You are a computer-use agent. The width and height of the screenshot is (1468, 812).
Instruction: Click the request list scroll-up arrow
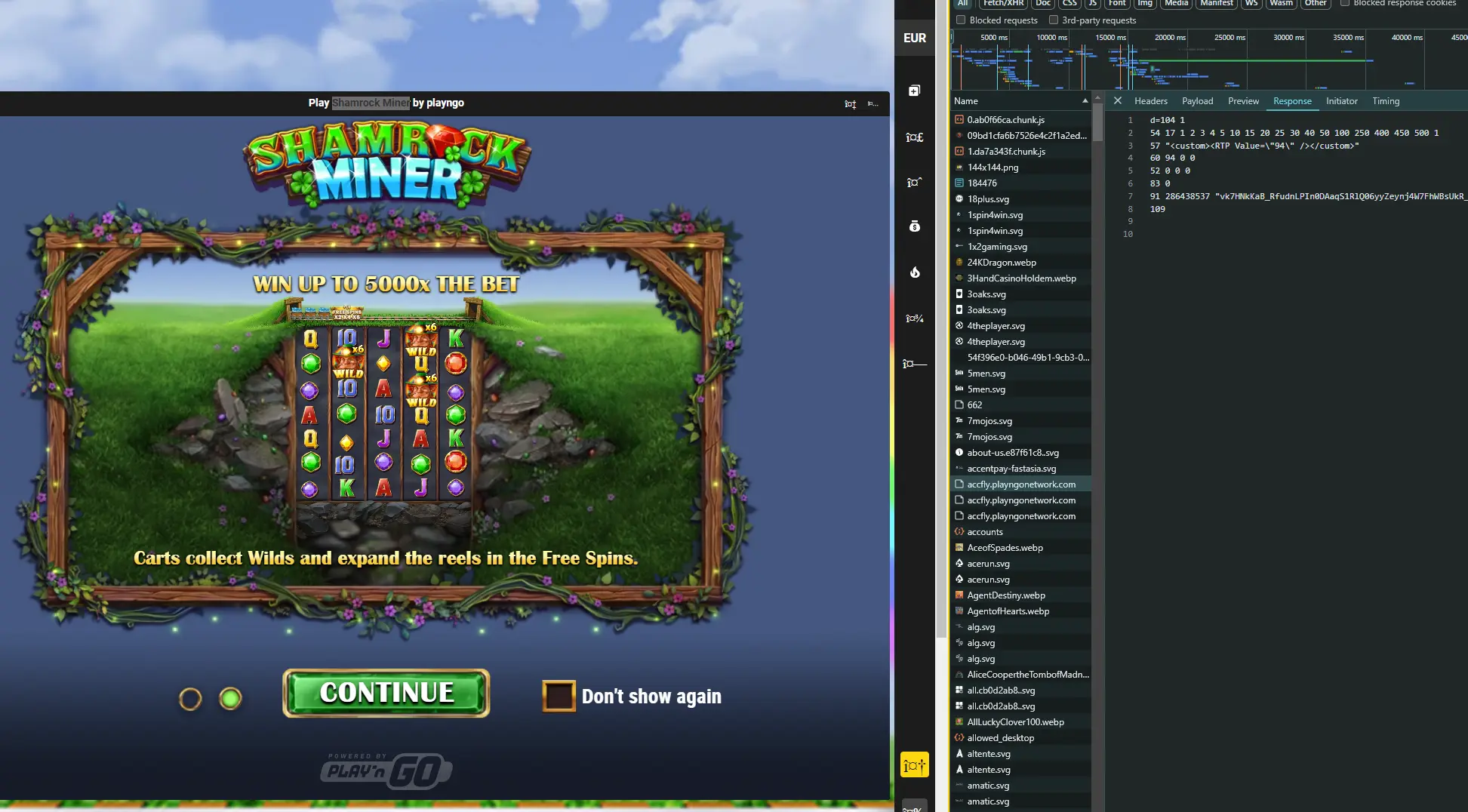click(x=1097, y=98)
